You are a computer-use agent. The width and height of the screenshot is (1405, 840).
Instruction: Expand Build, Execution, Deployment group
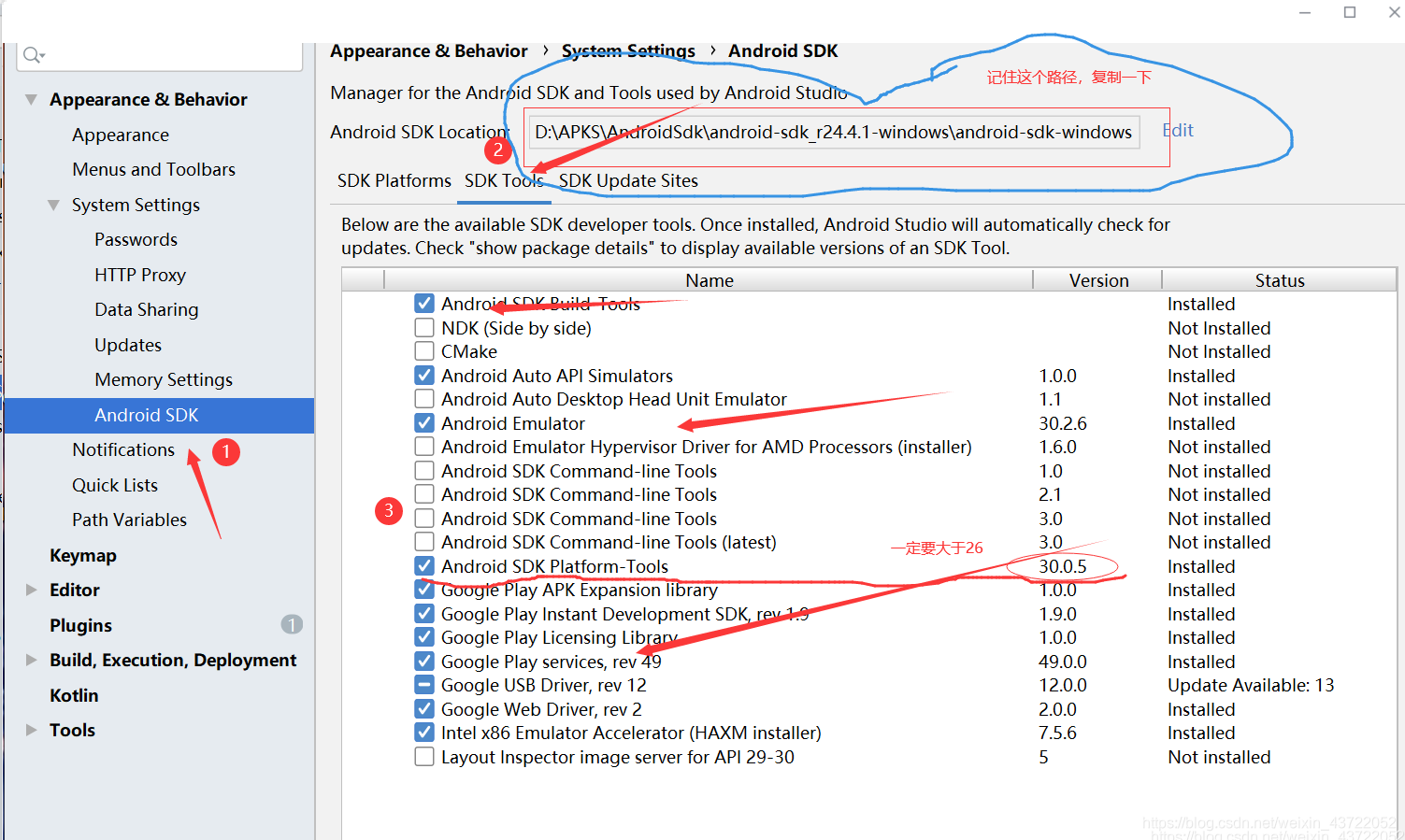[x=31, y=660]
